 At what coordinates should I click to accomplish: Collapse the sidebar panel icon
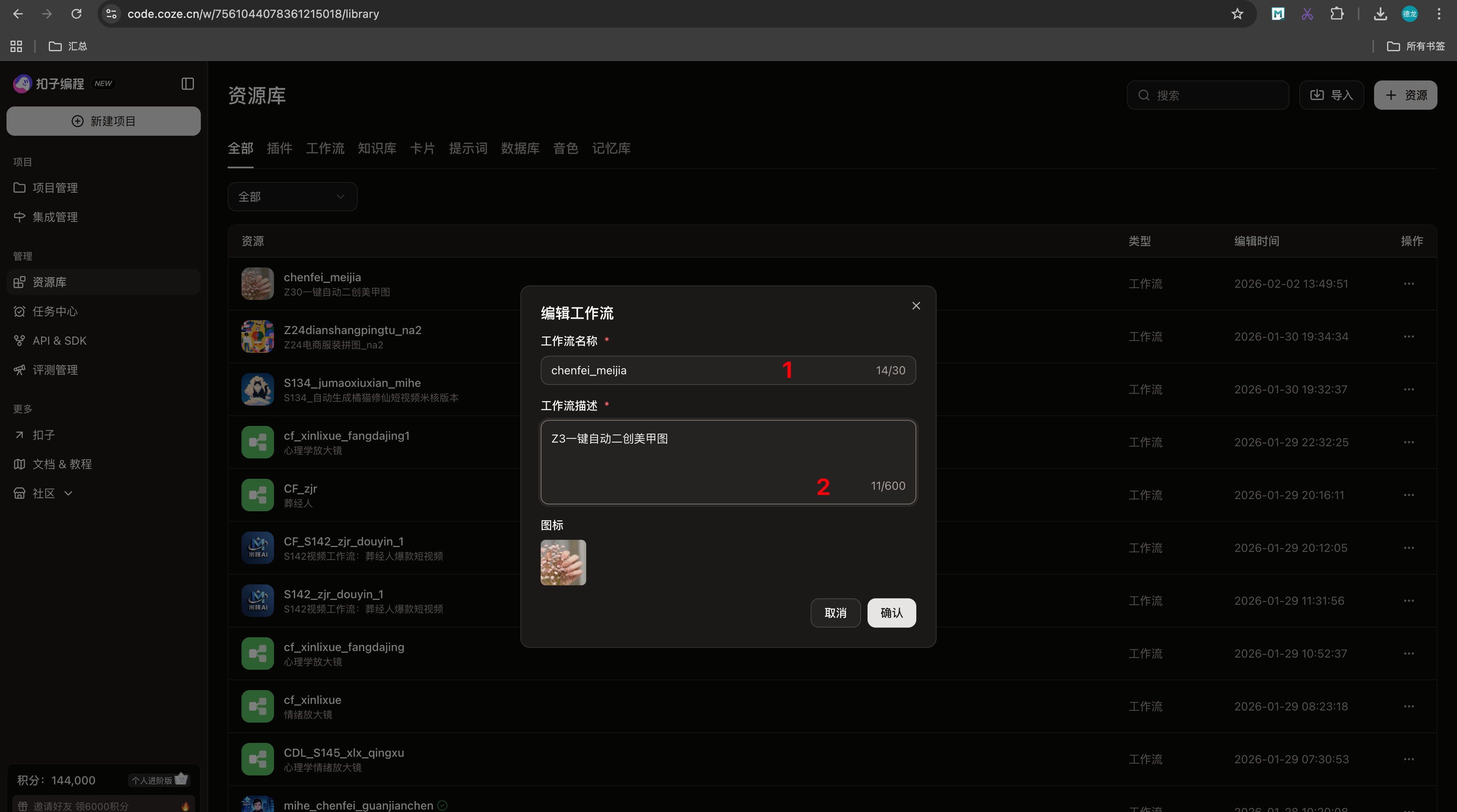[x=188, y=84]
